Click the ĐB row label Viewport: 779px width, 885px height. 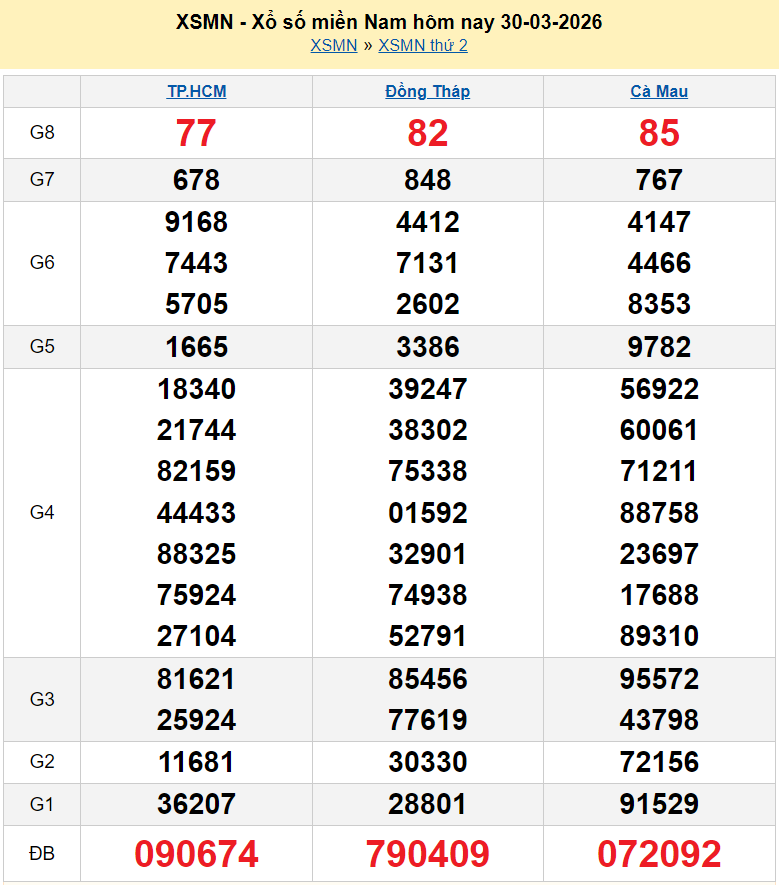(x=42, y=854)
